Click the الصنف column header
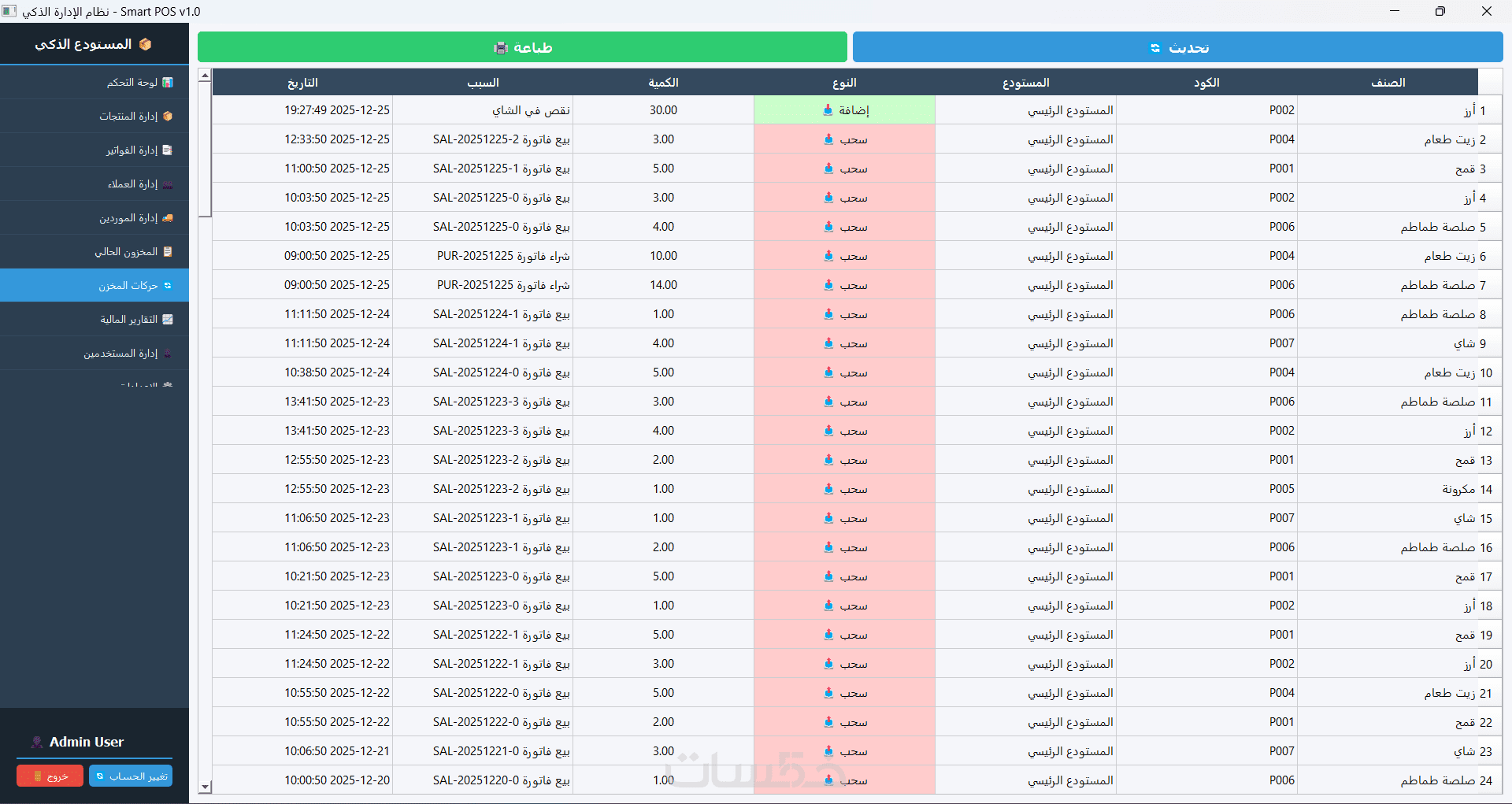The width and height of the screenshot is (1512, 804). tap(1388, 83)
